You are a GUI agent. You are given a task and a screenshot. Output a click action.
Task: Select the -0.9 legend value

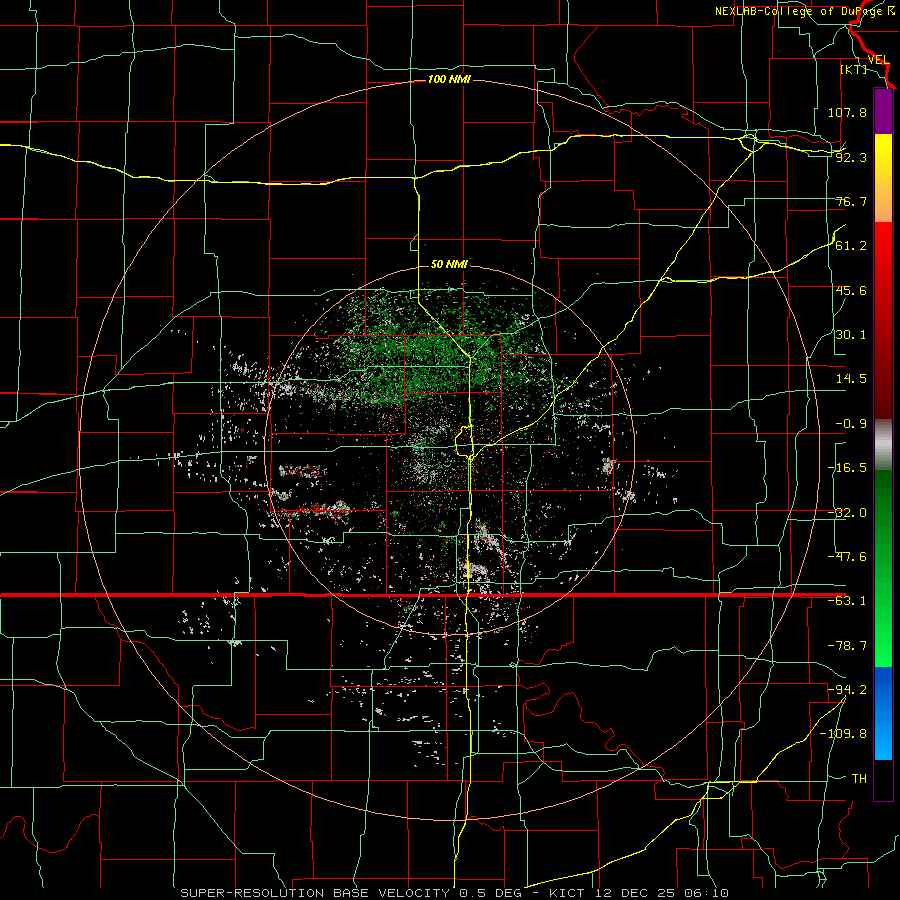tap(851, 424)
